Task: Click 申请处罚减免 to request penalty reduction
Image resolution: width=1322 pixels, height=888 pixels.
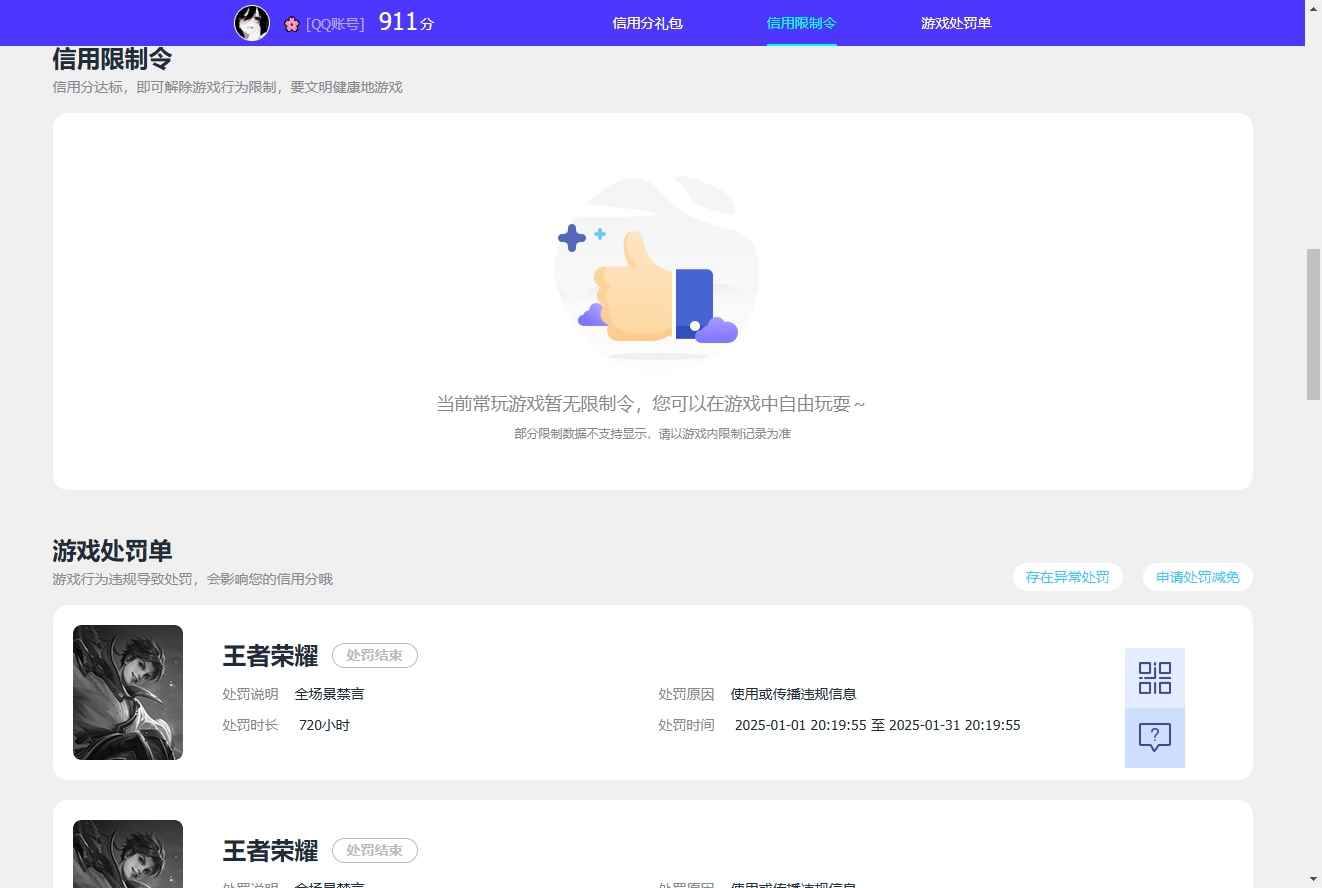Action: pos(1197,577)
